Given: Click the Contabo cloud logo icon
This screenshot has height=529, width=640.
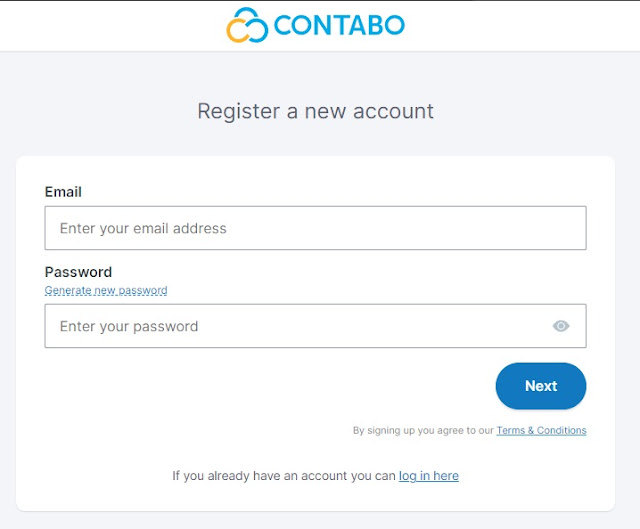Looking at the screenshot, I should pos(247,26).
